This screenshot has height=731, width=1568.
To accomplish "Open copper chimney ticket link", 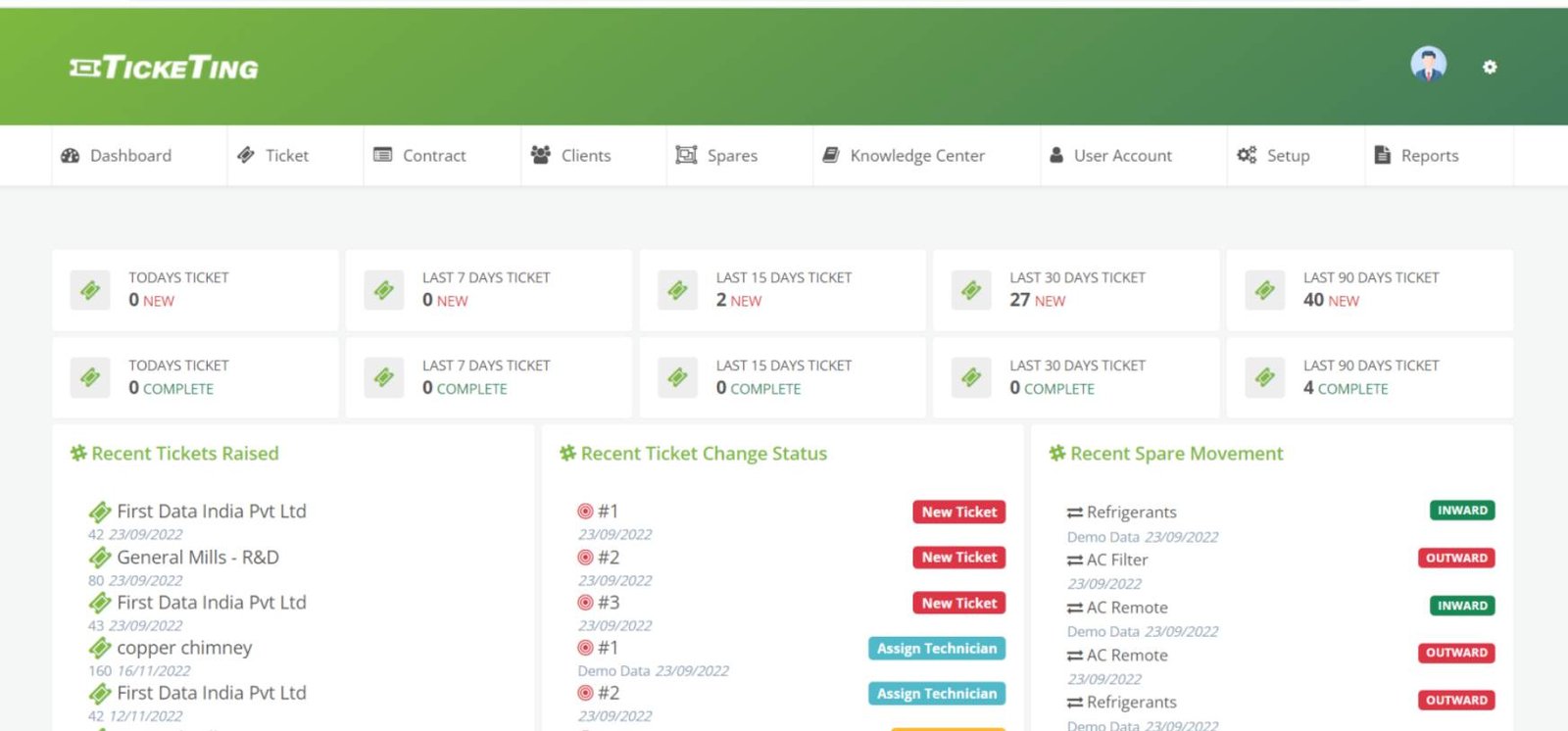I will (184, 648).
